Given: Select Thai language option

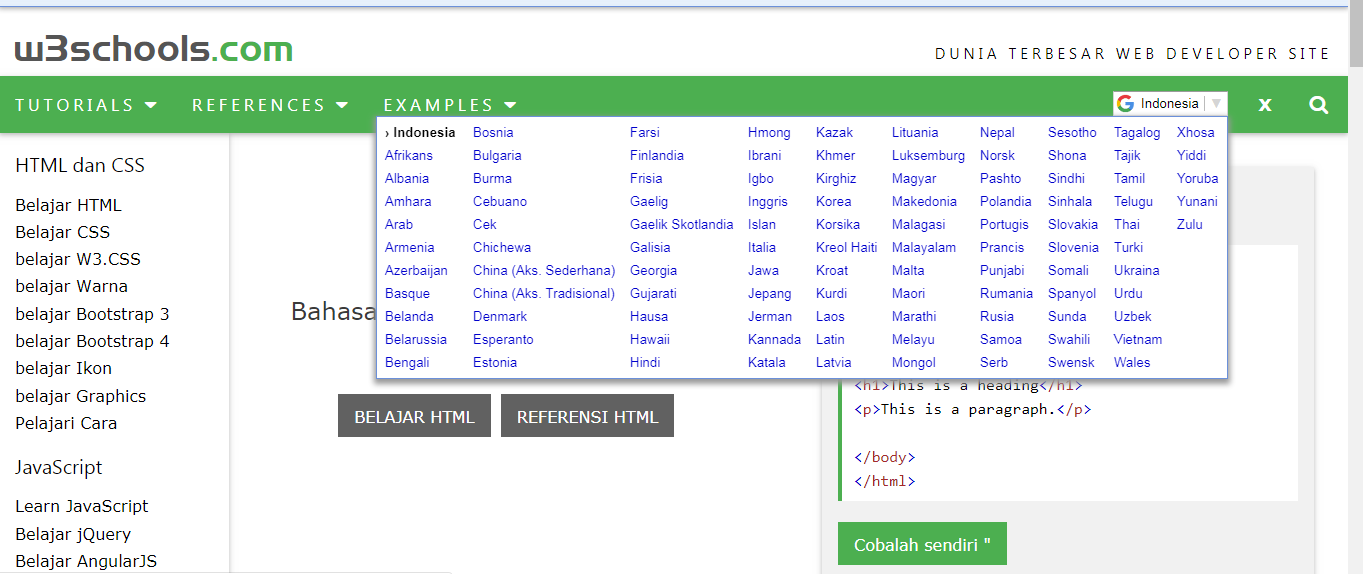Looking at the screenshot, I should point(1126,224).
